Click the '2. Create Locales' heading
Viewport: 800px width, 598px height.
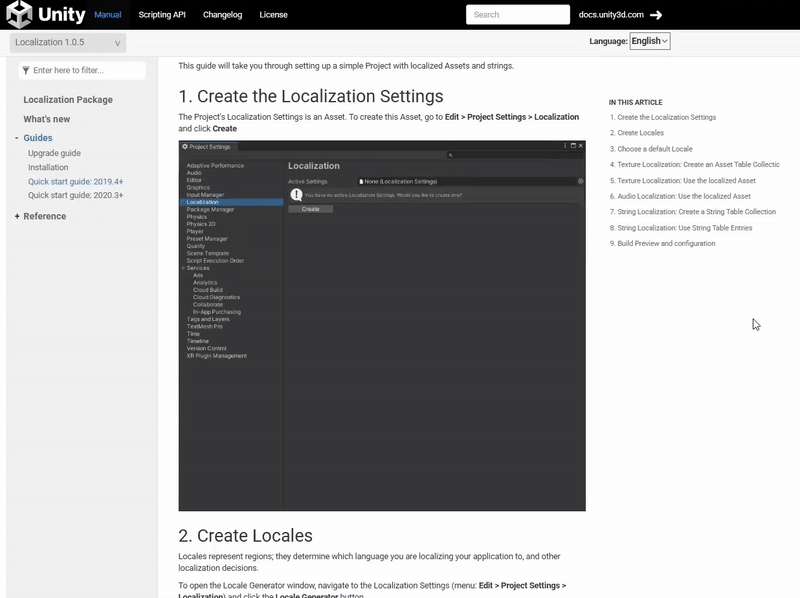pyautogui.click(x=245, y=536)
